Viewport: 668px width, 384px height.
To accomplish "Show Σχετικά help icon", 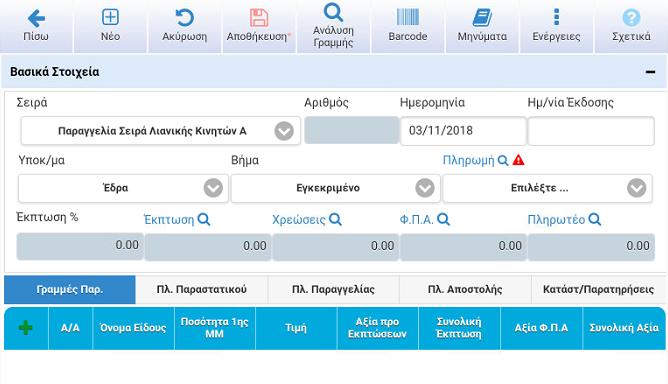I will click(631, 18).
